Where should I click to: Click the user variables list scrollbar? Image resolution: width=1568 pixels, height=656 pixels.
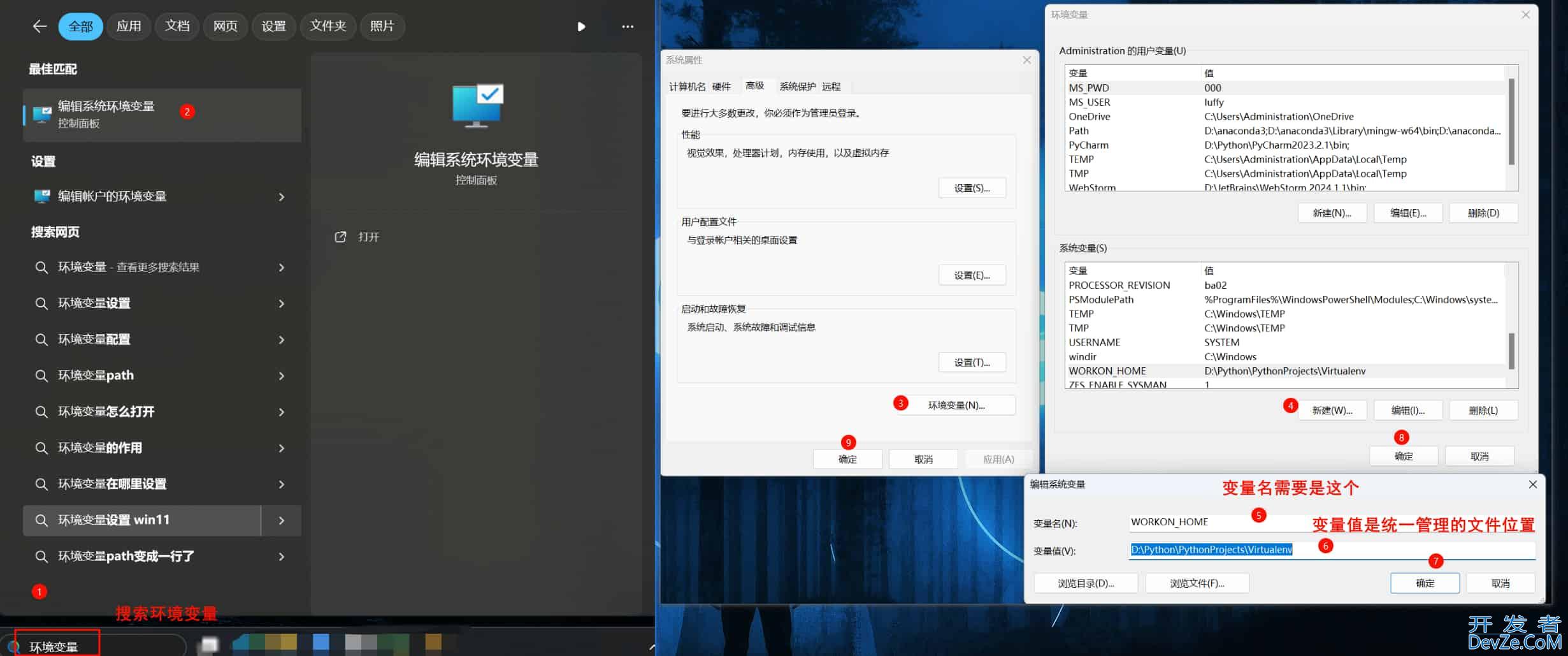tap(1511, 121)
